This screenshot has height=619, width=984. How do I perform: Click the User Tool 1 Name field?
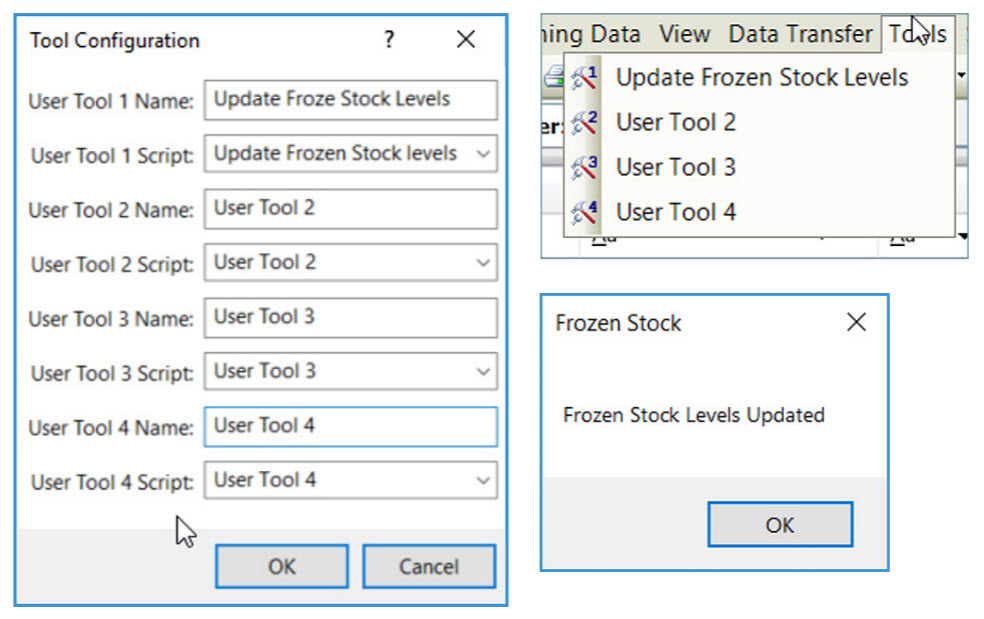tap(350, 100)
